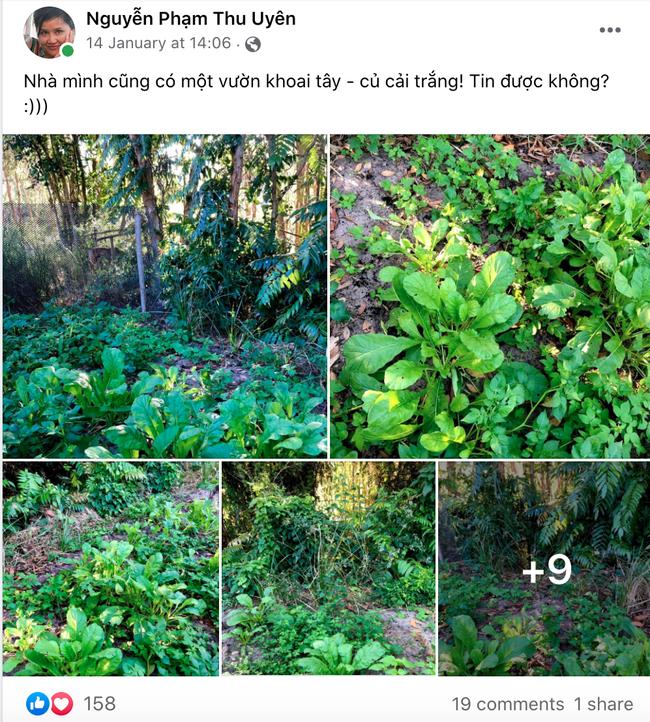Open the bottom-middle overgrown bush photo
650x722 pixels.
point(329,569)
